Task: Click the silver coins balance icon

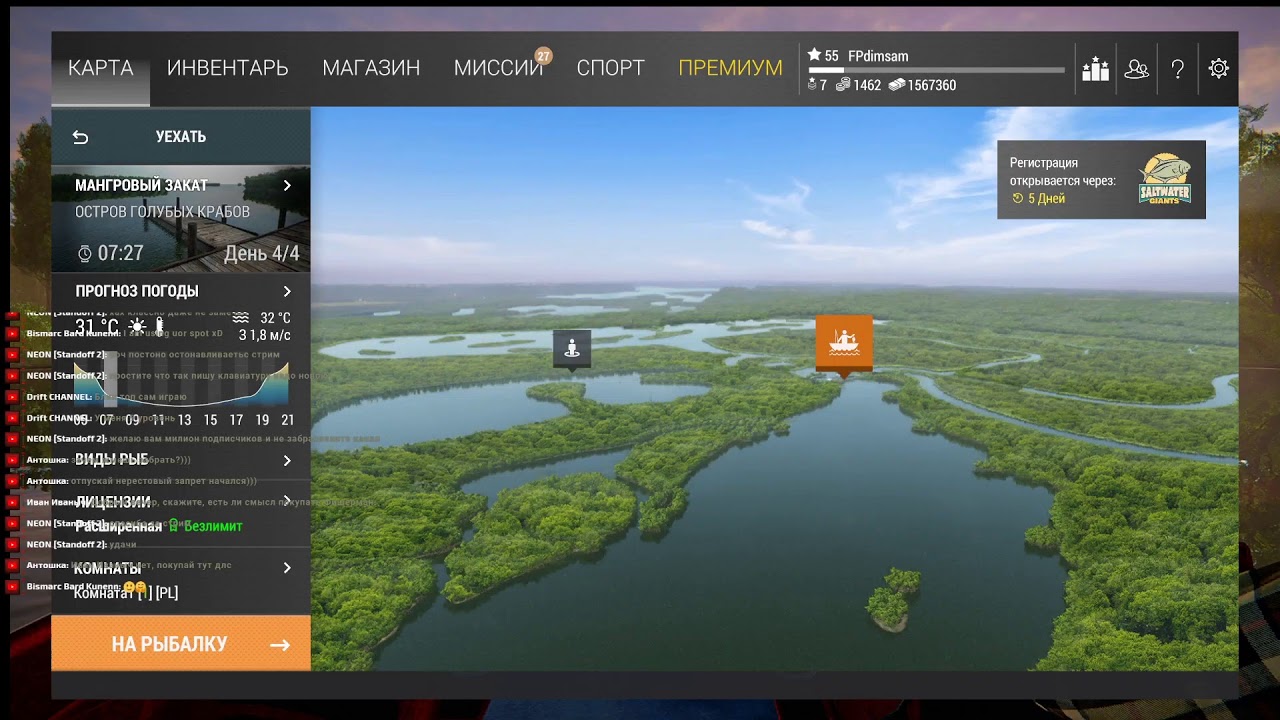Action: pos(843,85)
